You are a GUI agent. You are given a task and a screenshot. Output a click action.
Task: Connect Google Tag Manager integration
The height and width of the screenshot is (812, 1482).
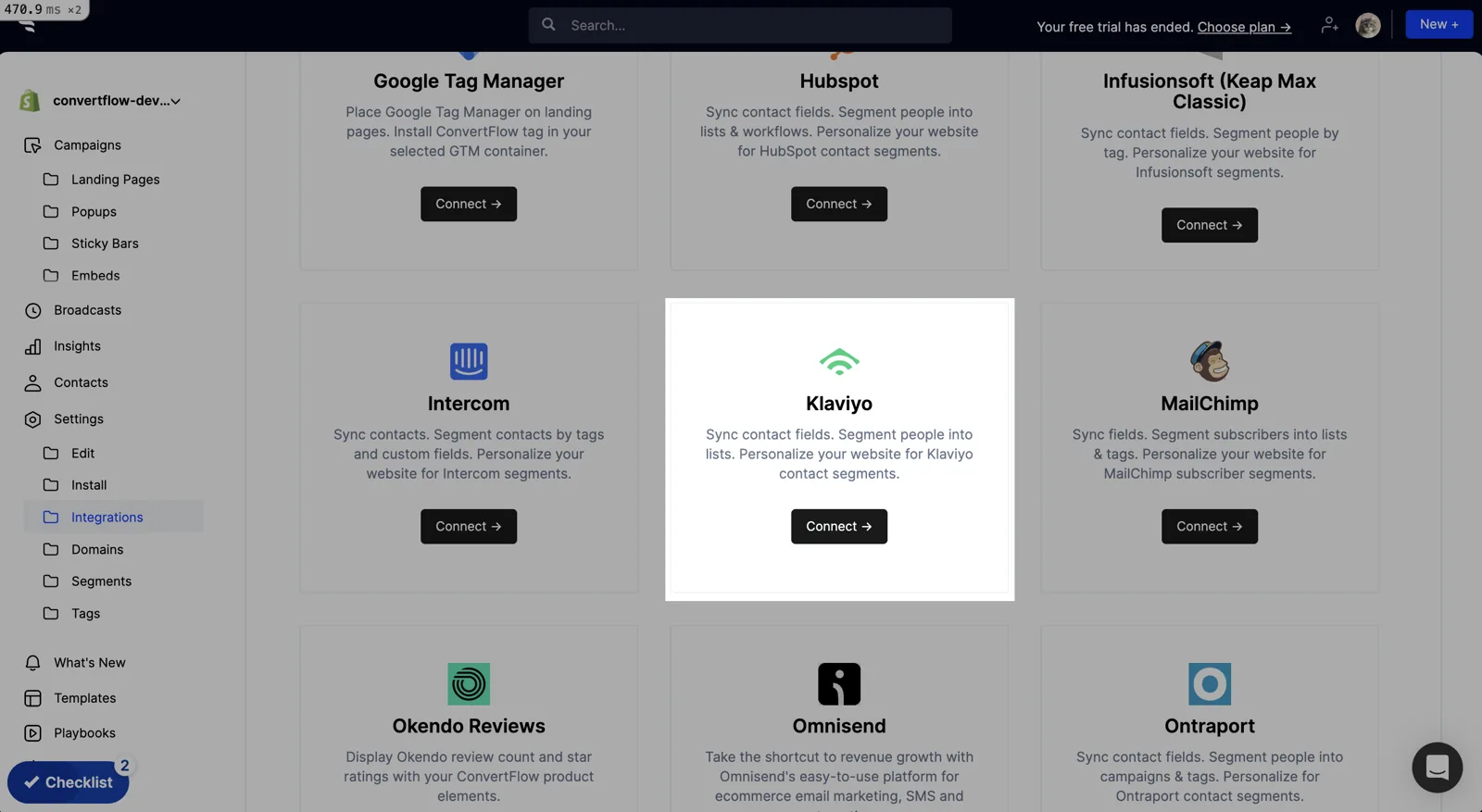click(x=469, y=204)
